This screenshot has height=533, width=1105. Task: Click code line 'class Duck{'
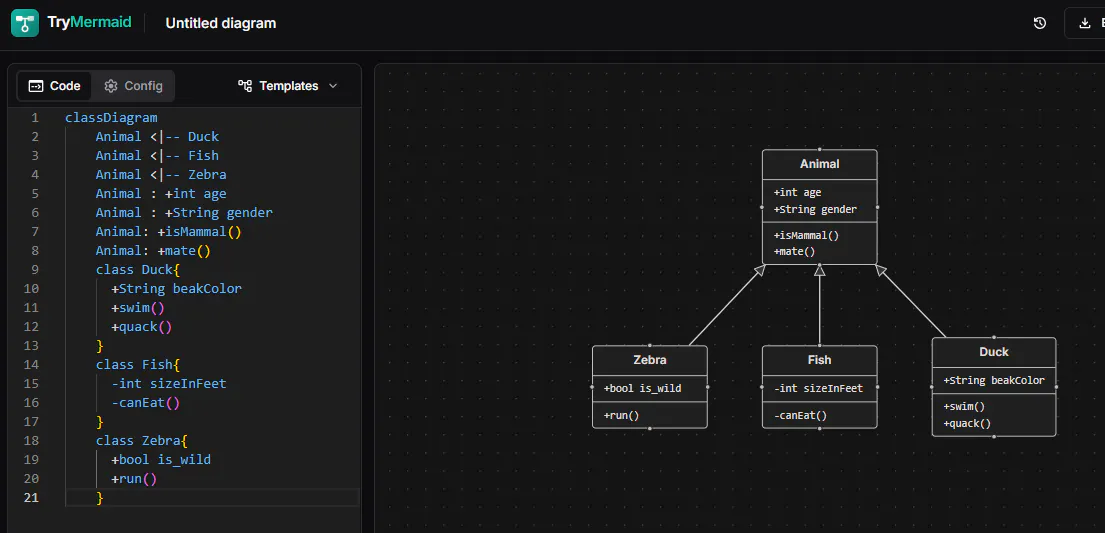[x=138, y=270]
